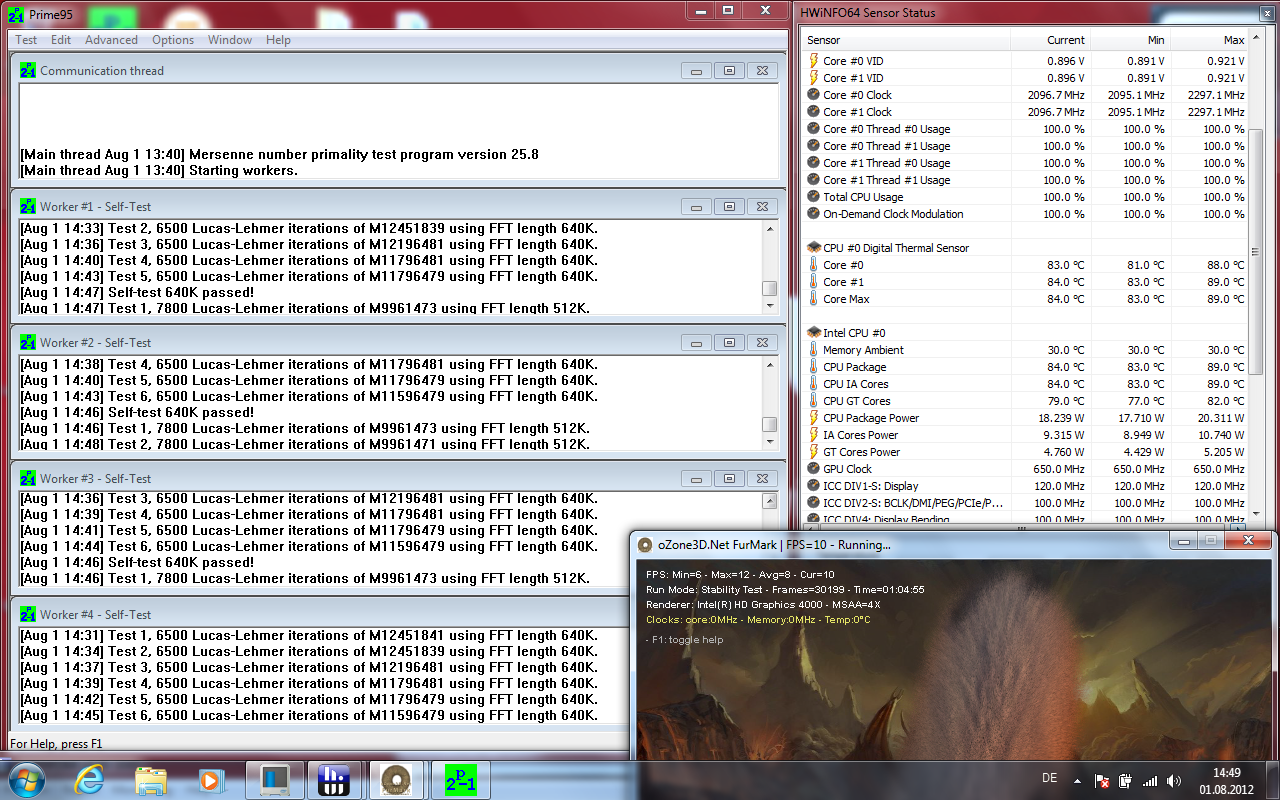This screenshot has height=800, width=1280.
Task: Select the 'Total CPU Usage' sensor row
Action: click(1026, 197)
